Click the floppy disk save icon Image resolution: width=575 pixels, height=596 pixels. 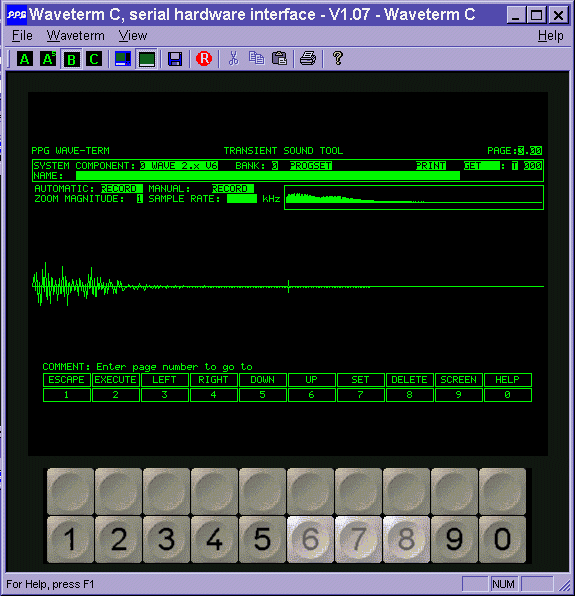click(x=175, y=59)
